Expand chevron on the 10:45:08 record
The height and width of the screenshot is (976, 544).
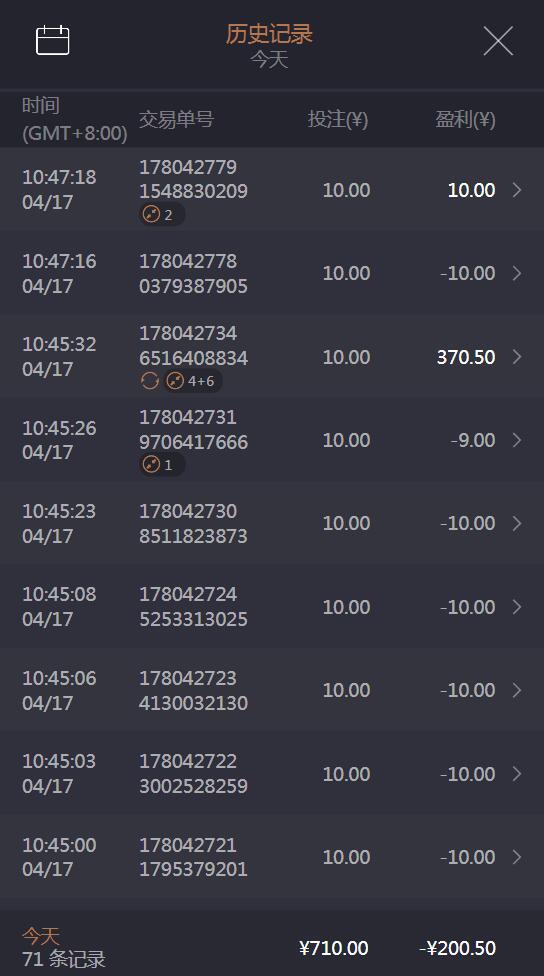[x=517, y=607]
